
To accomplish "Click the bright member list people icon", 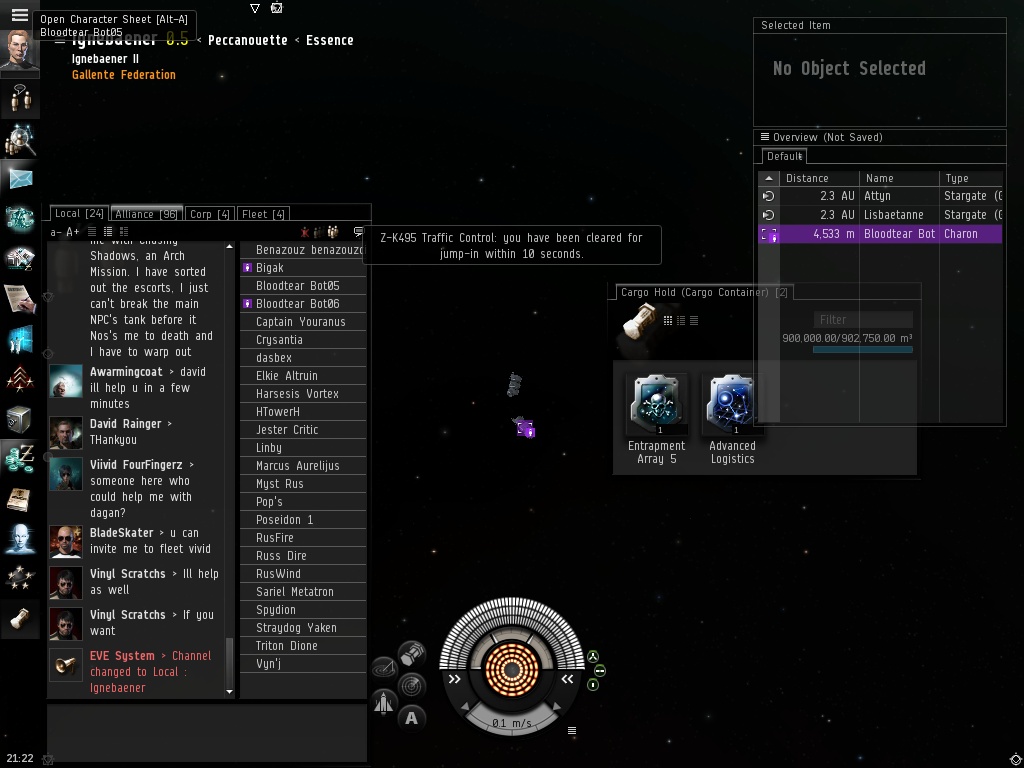I will tap(333, 232).
